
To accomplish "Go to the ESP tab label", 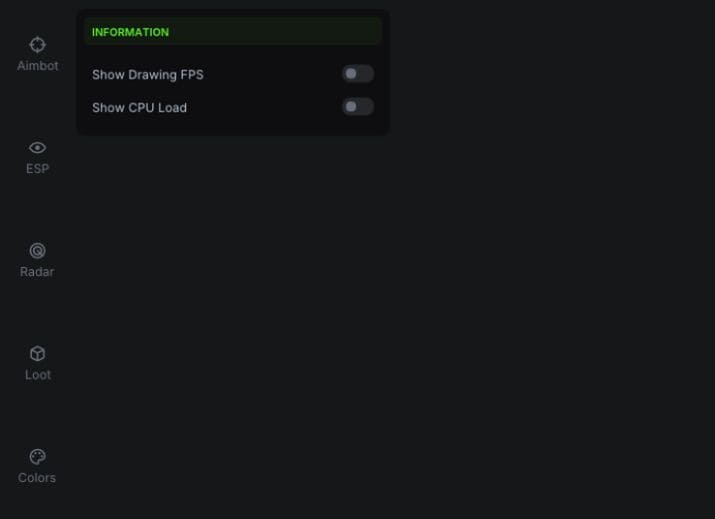I will click(x=37, y=169).
